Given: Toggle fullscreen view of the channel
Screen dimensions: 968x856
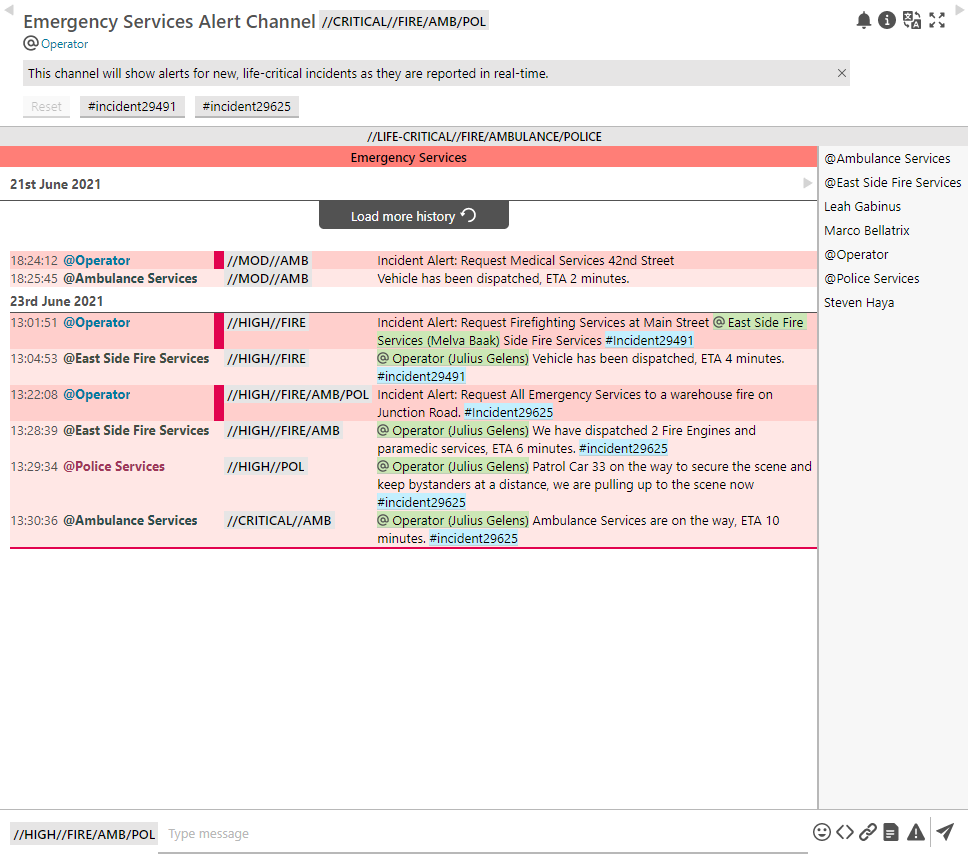Looking at the screenshot, I should click(937, 20).
